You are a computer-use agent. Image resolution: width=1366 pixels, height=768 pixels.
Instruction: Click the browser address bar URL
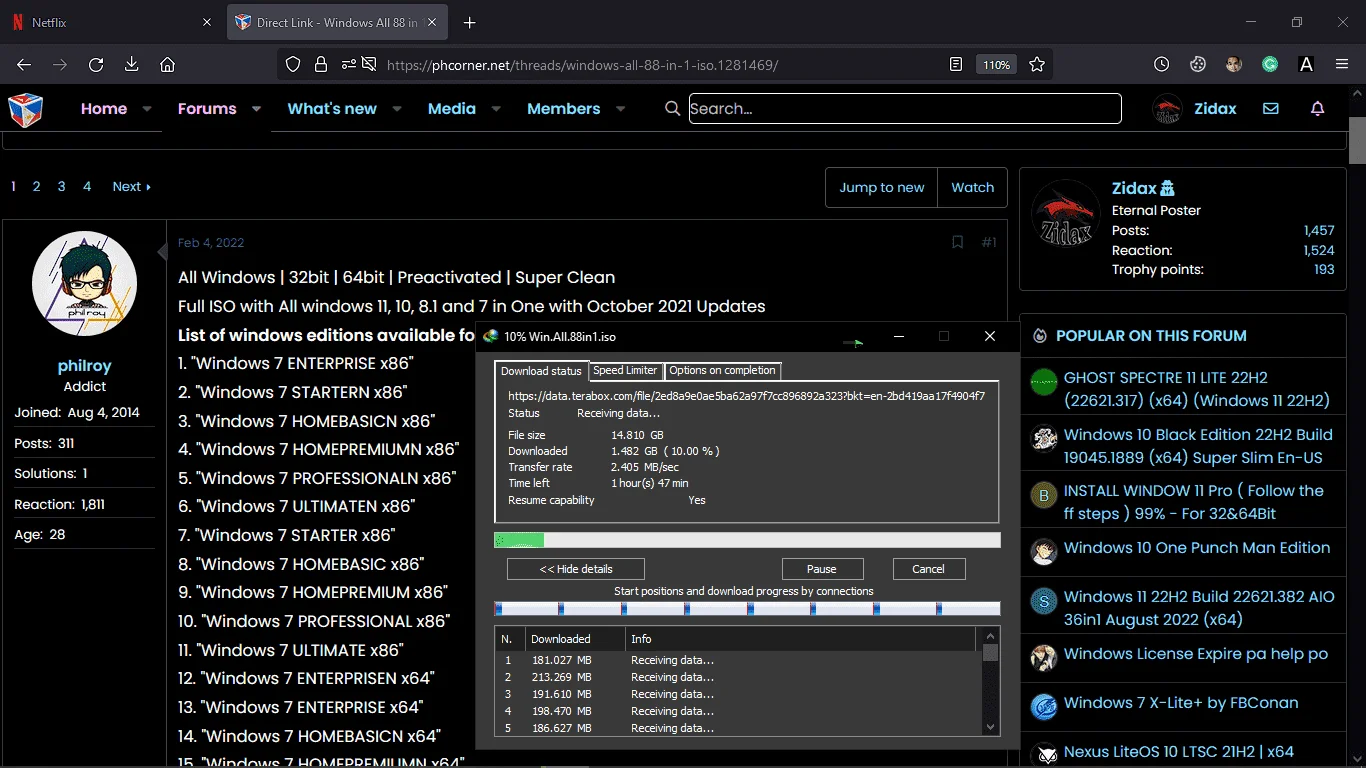click(x=582, y=65)
